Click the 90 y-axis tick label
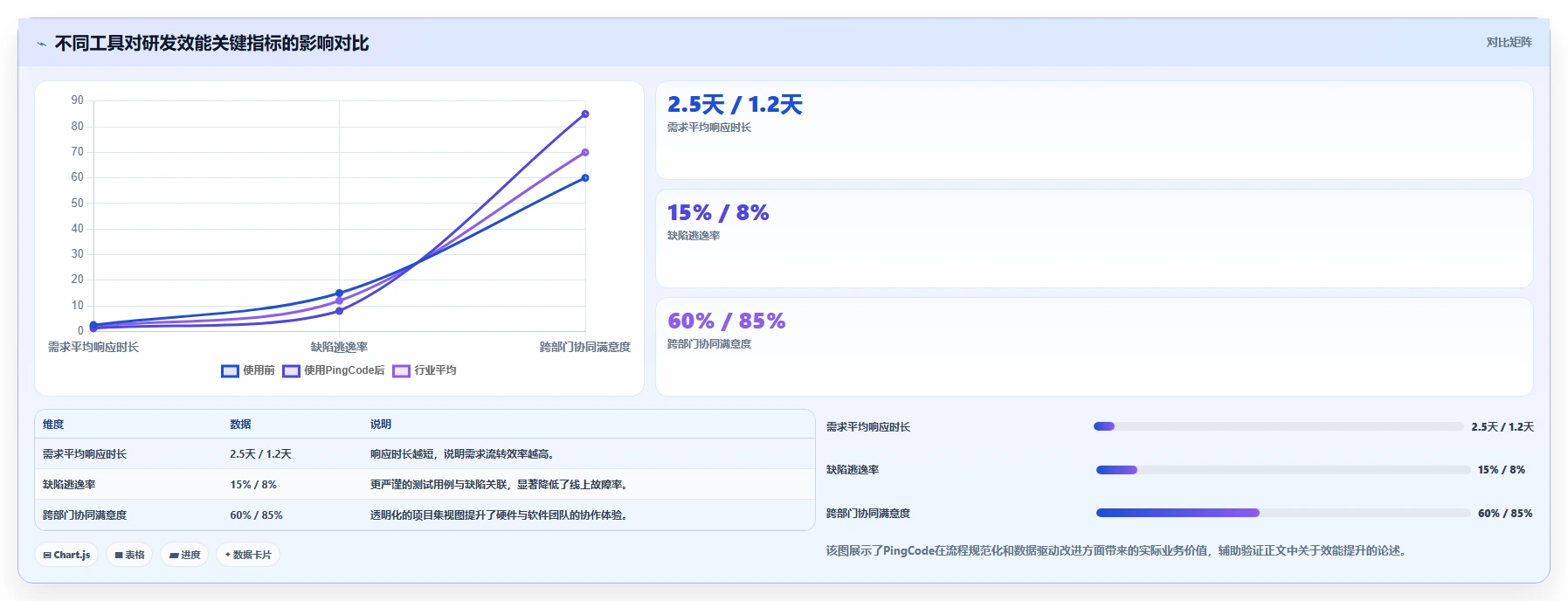This screenshot has width=1568, height=601. [x=78, y=100]
